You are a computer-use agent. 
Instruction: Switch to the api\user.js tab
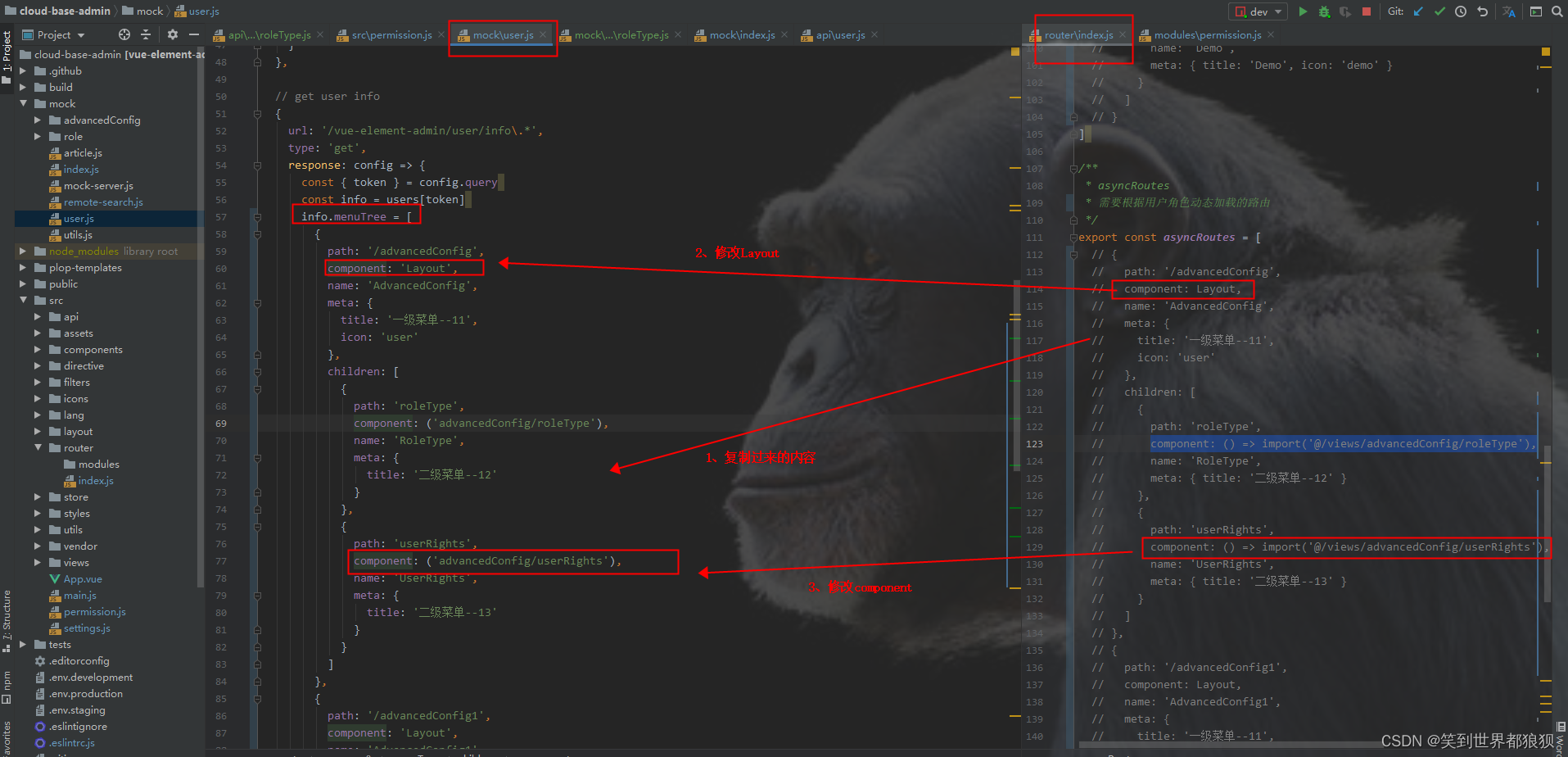pos(840,35)
